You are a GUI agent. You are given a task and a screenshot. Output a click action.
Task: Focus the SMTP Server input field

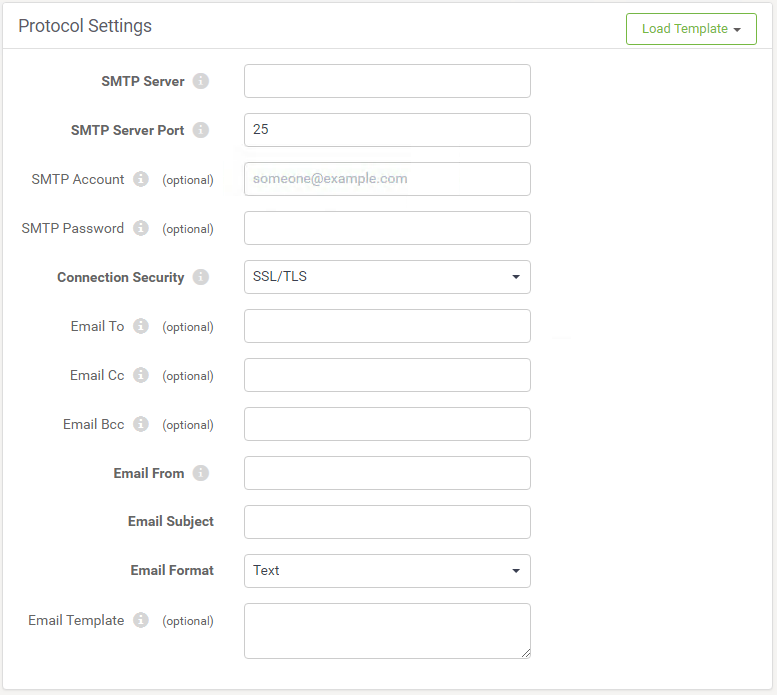(x=387, y=81)
